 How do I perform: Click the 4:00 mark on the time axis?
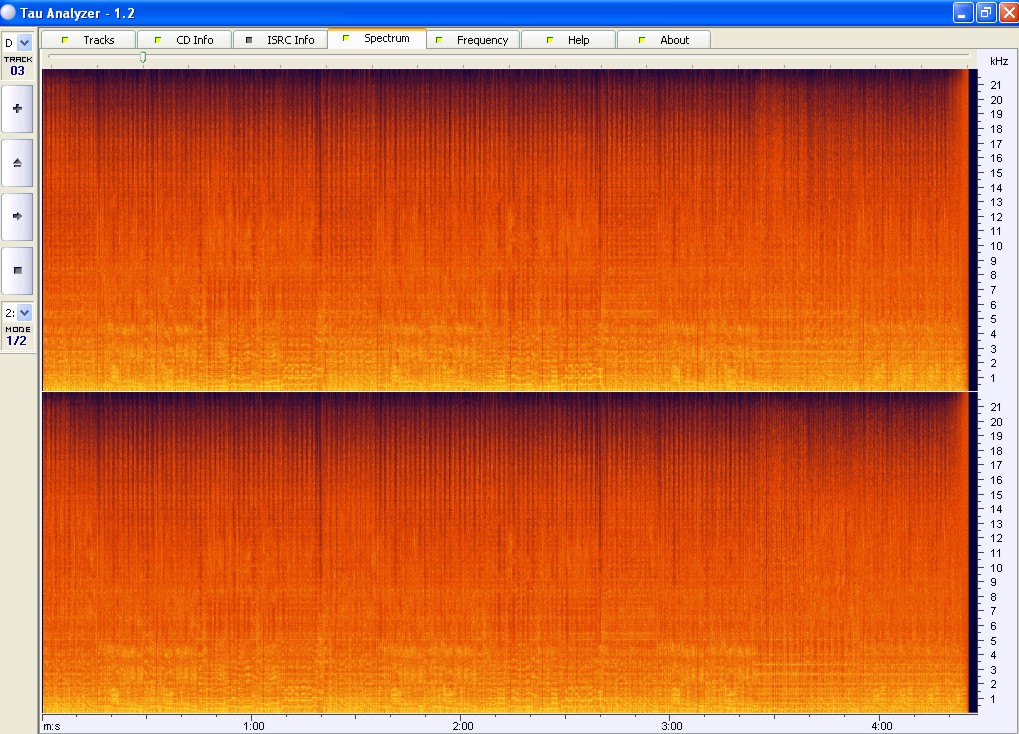tap(881, 725)
